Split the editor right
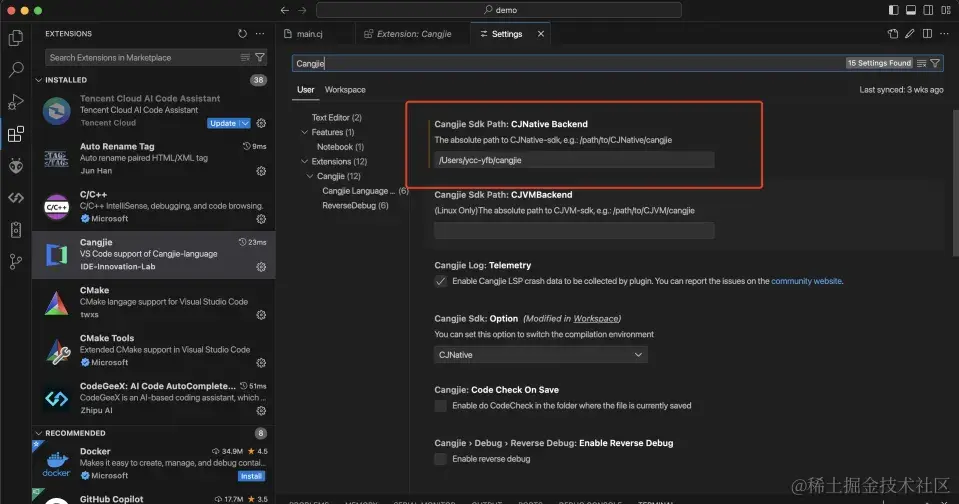Screen dimensions: 959x504 click(927, 34)
